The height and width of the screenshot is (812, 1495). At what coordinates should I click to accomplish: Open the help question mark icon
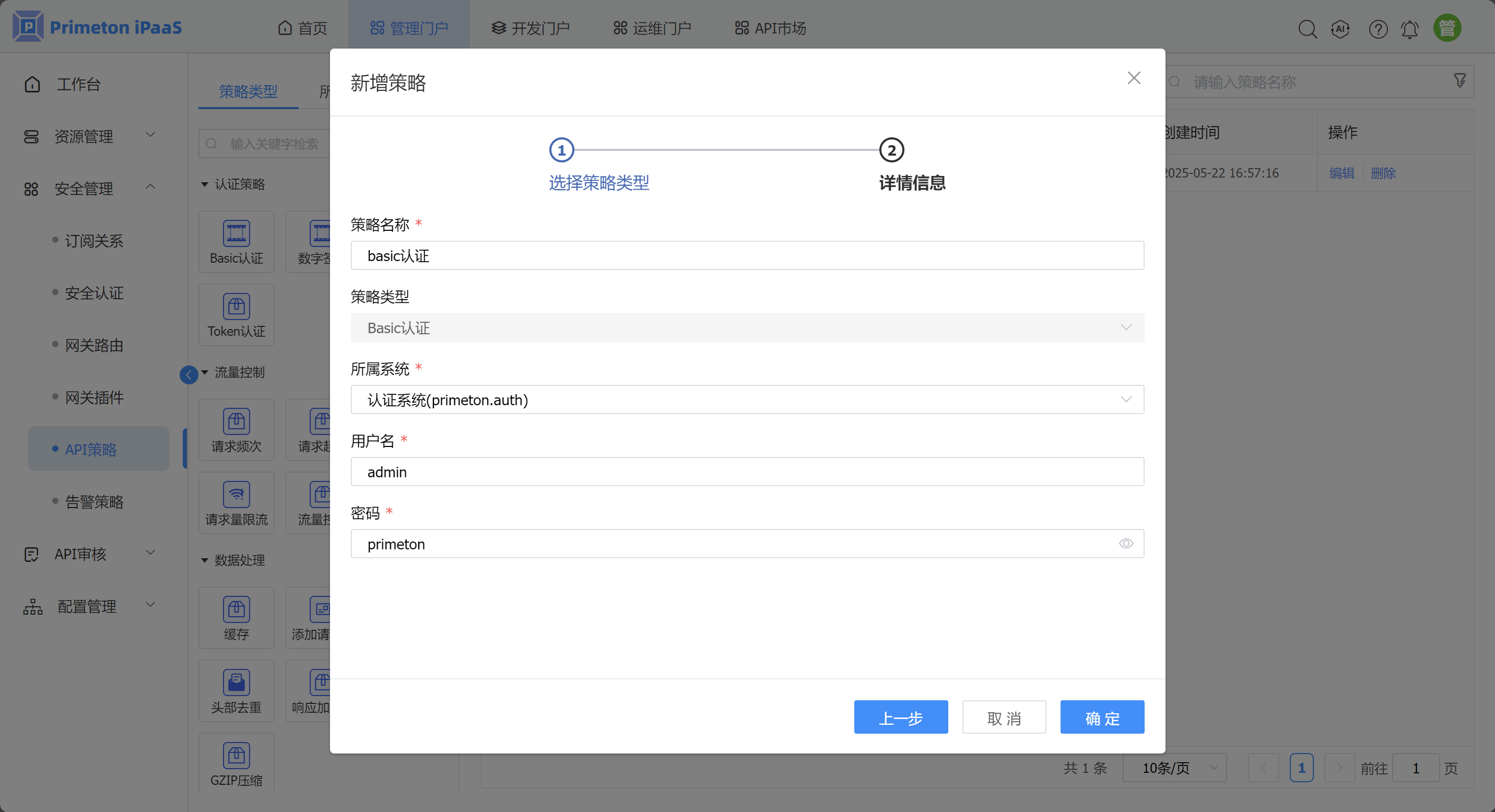point(1378,28)
